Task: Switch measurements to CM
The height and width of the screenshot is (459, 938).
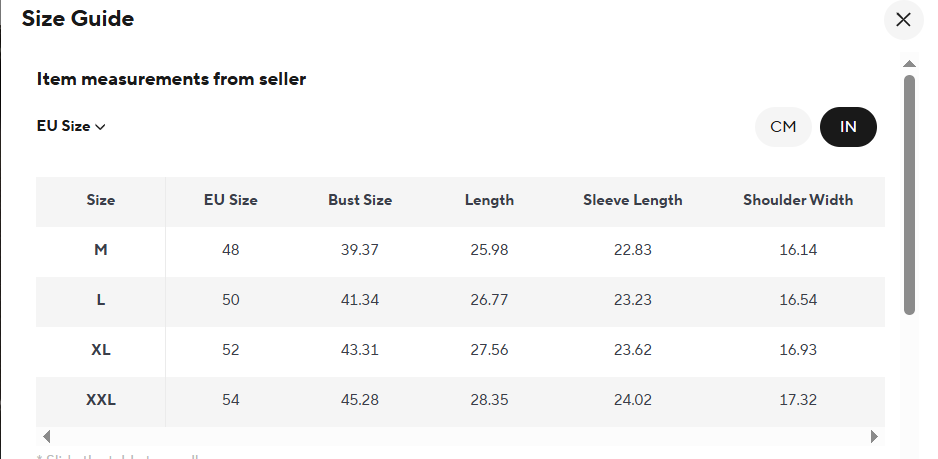Action: (783, 127)
